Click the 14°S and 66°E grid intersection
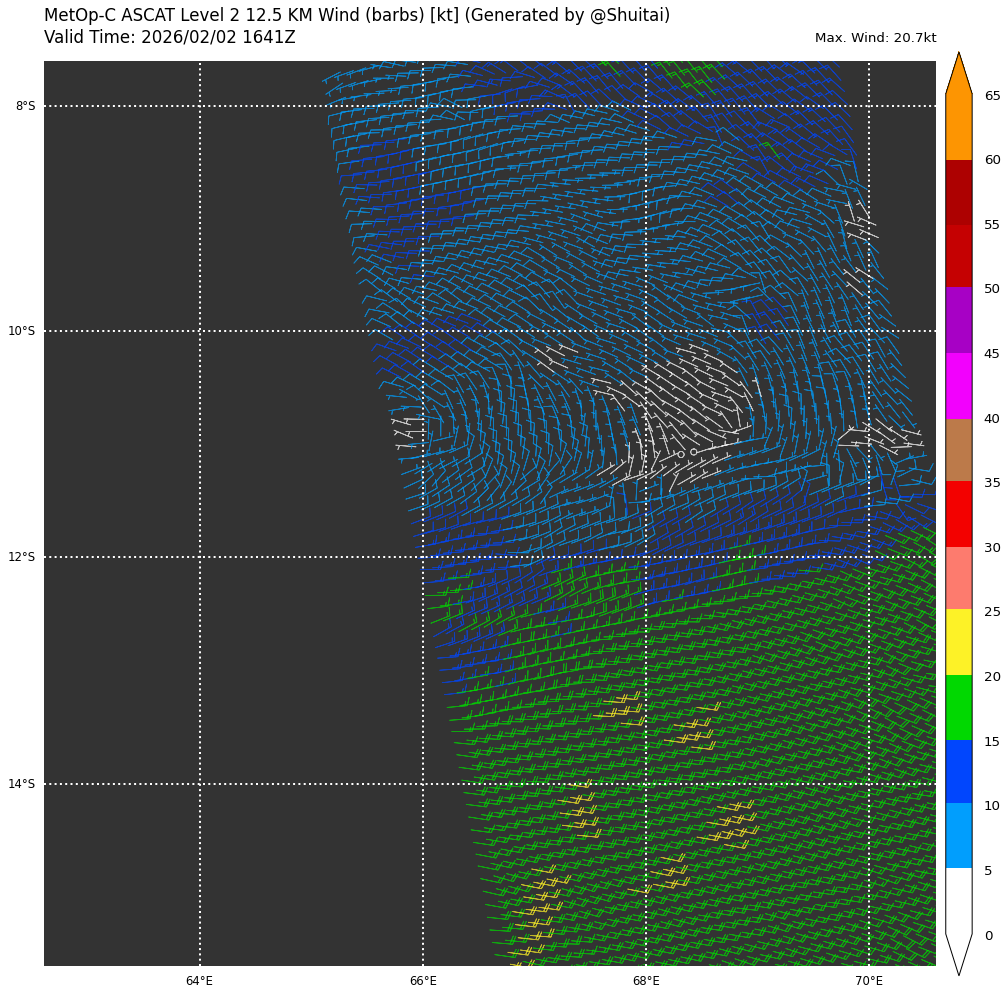The width and height of the screenshot is (1008, 995). [423, 784]
